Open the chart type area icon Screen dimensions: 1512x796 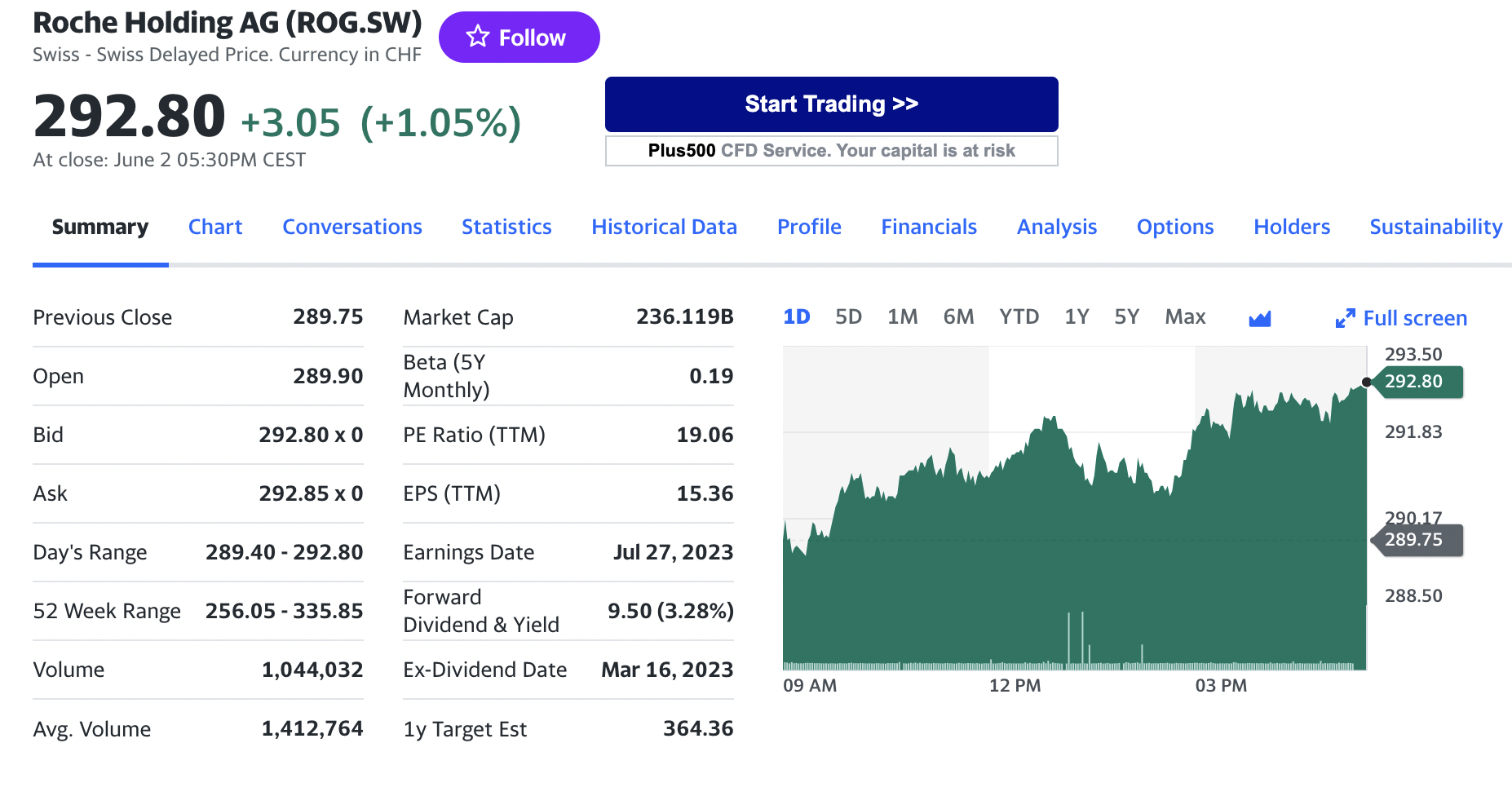click(x=1260, y=319)
